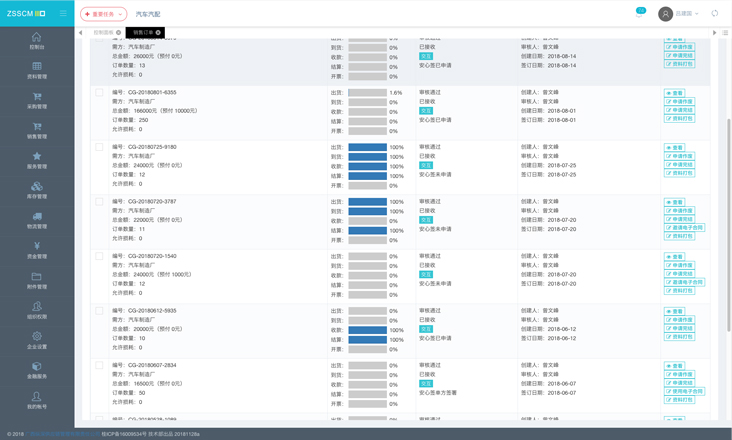Select checkbox for order CG-20180612-5935
Screen dimensions: 732x440
[x=99, y=311]
